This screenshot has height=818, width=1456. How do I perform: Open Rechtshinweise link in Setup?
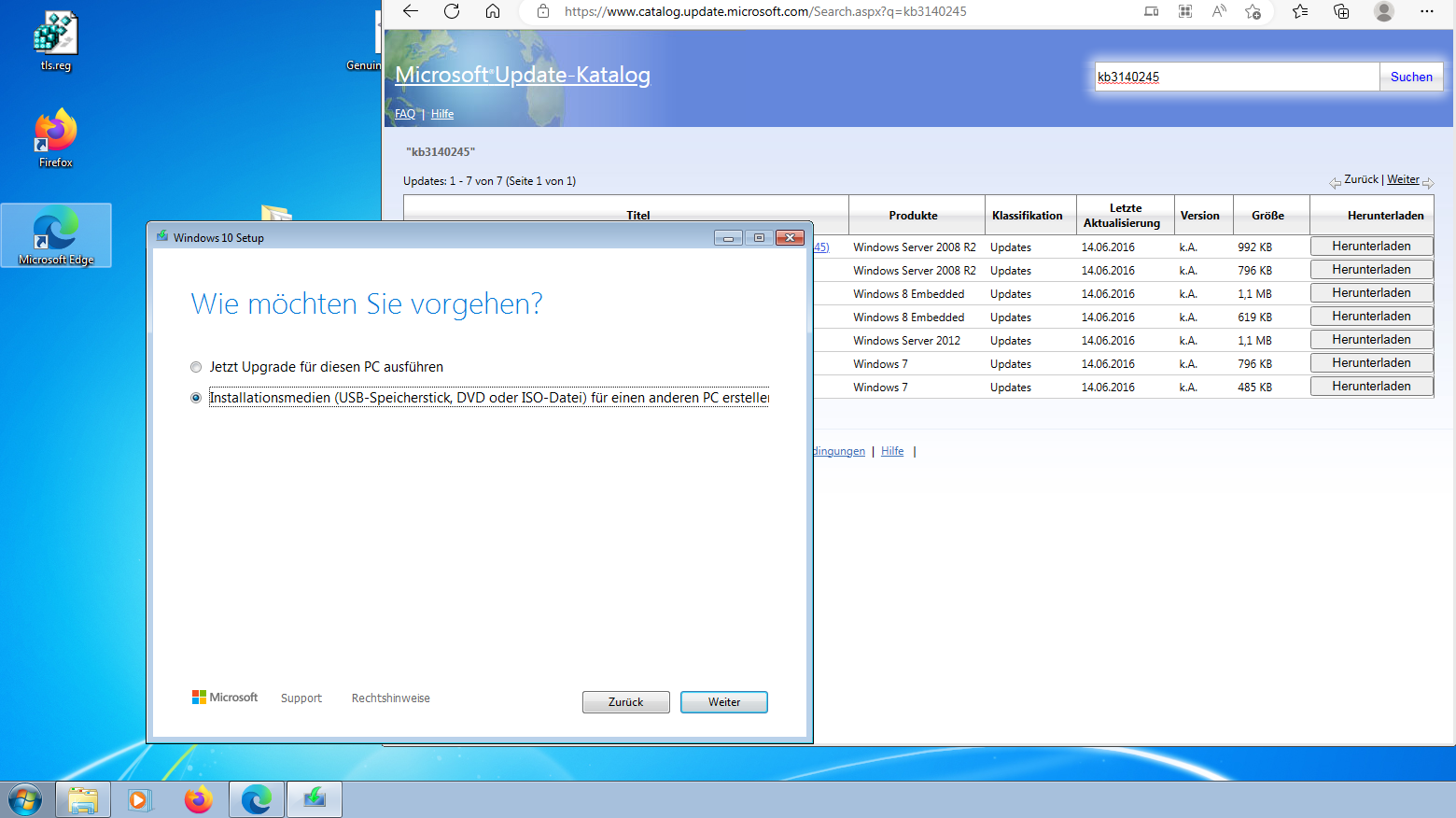coord(391,698)
